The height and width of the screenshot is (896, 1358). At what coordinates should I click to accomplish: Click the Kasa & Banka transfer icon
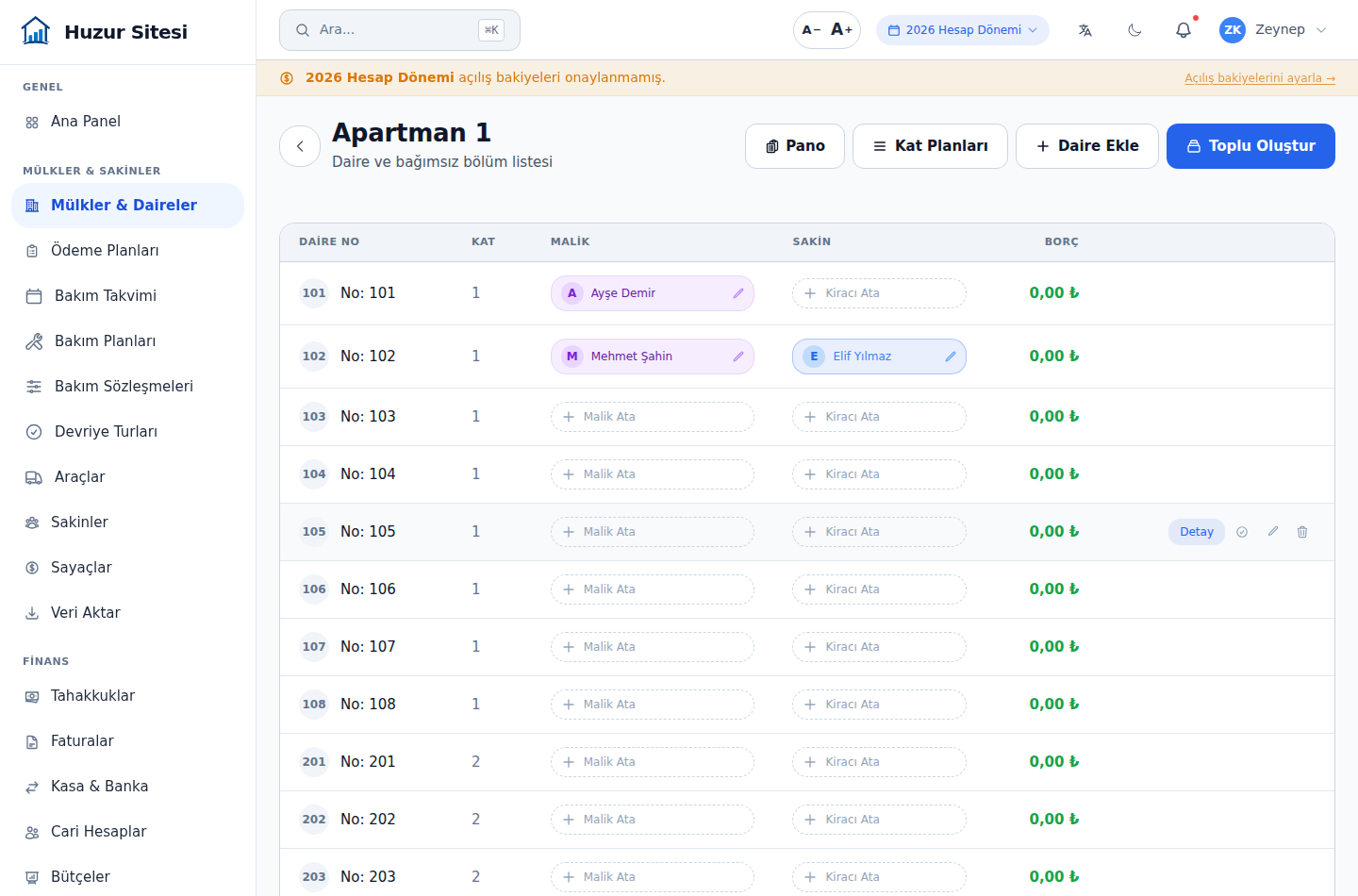click(32, 787)
